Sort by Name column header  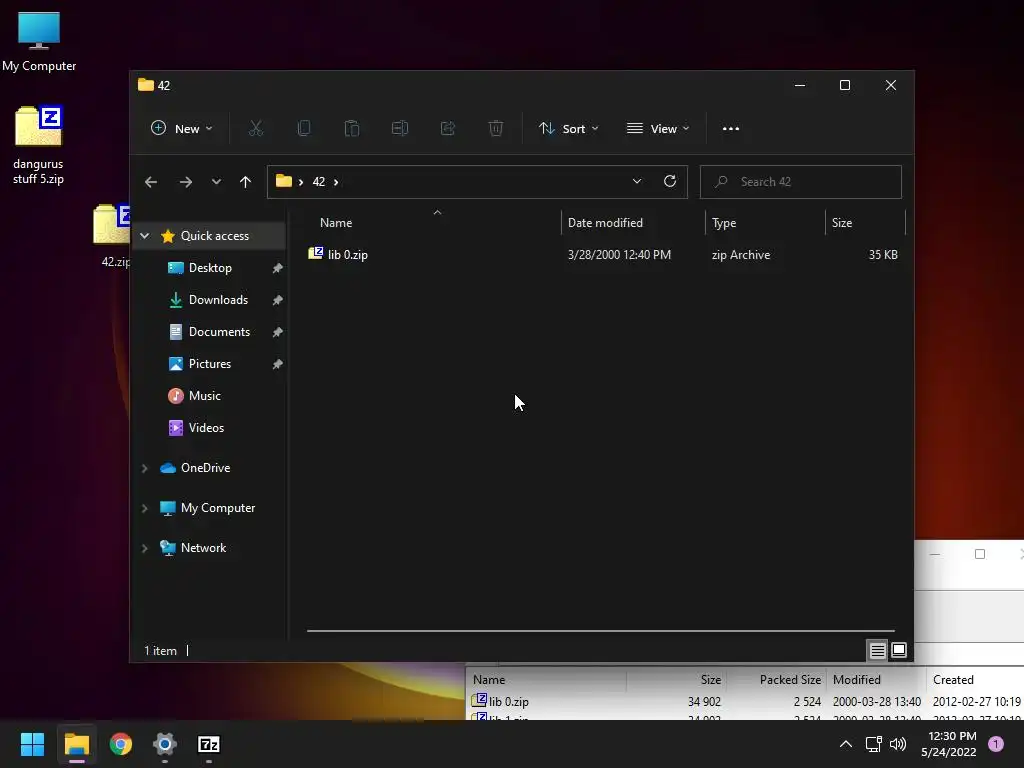click(x=434, y=223)
